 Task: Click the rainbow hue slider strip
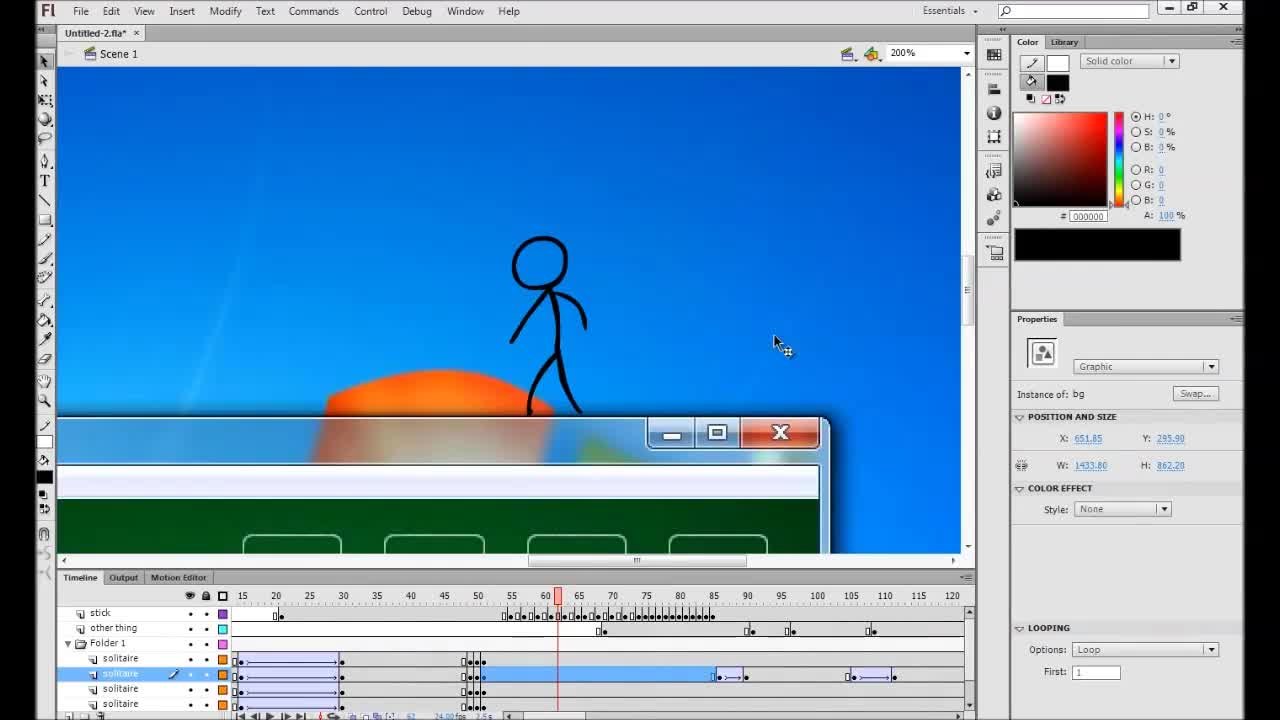[x=1119, y=158]
